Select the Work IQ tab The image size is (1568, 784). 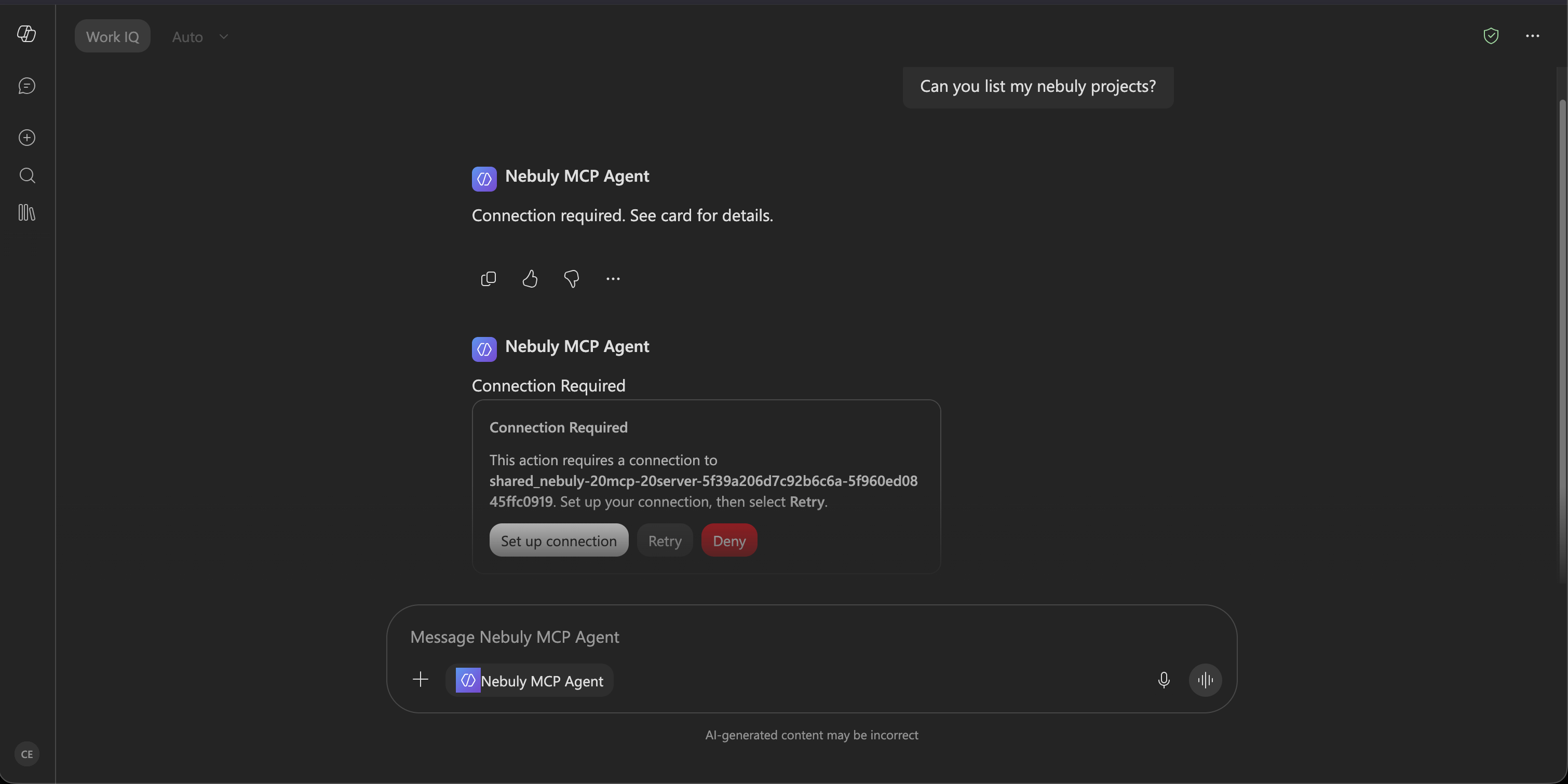[x=113, y=36]
